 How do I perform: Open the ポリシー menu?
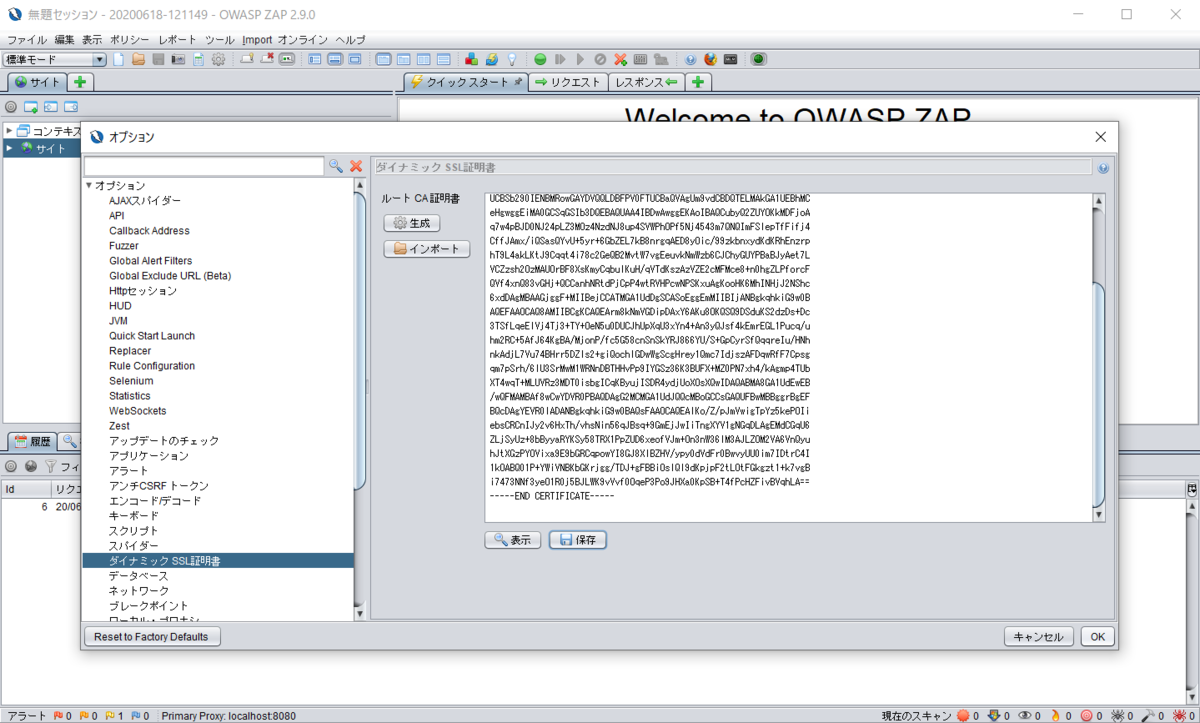pyautogui.click(x=130, y=40)
